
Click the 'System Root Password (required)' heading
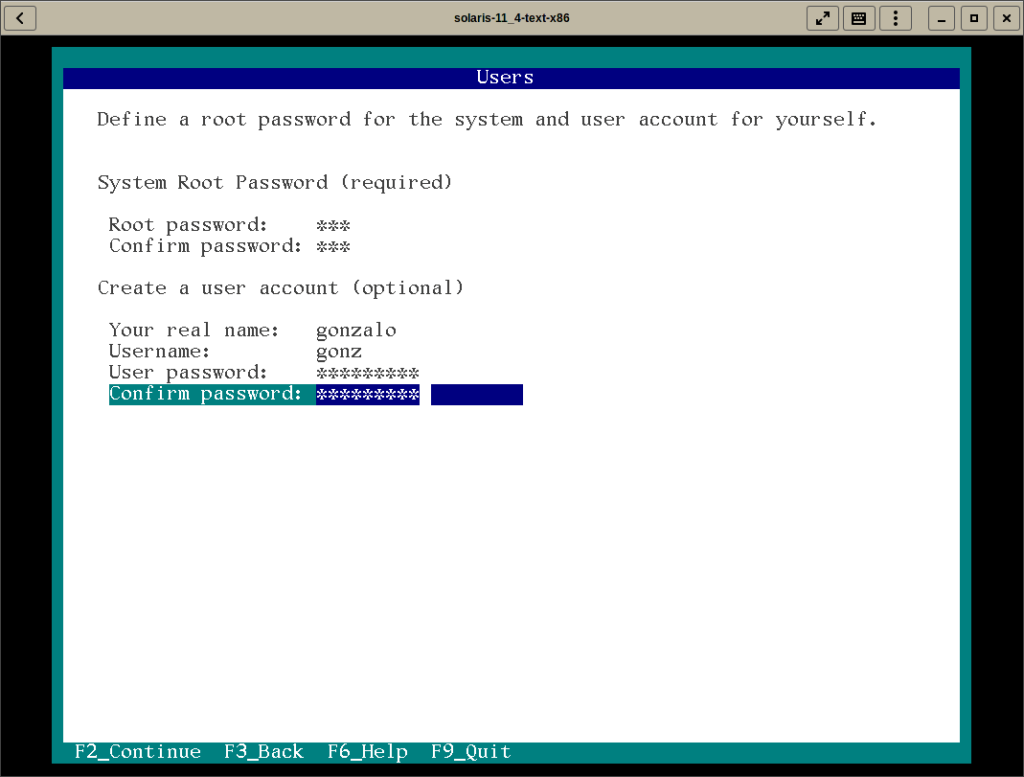pos(274,183)
